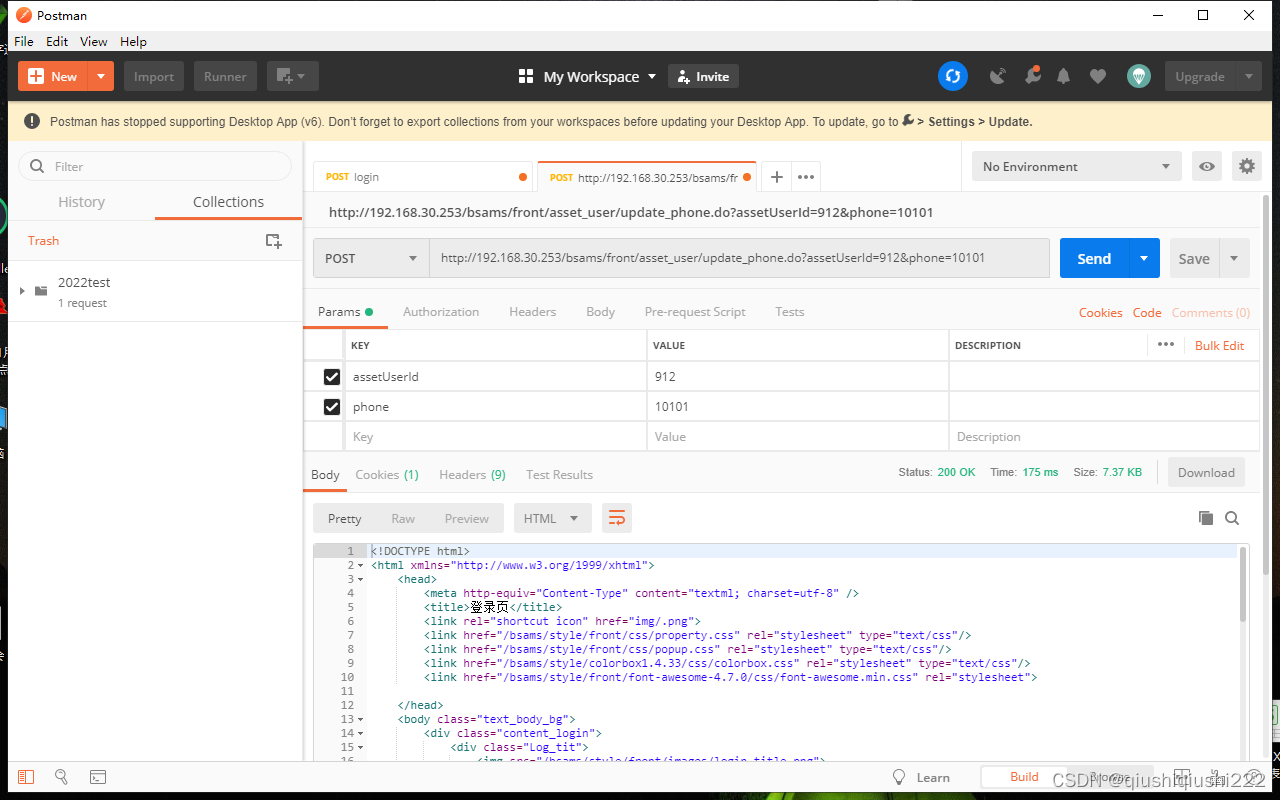Switch to the Collections tab
This screenshot has width=1280, height=800.
tap(228, 201)
